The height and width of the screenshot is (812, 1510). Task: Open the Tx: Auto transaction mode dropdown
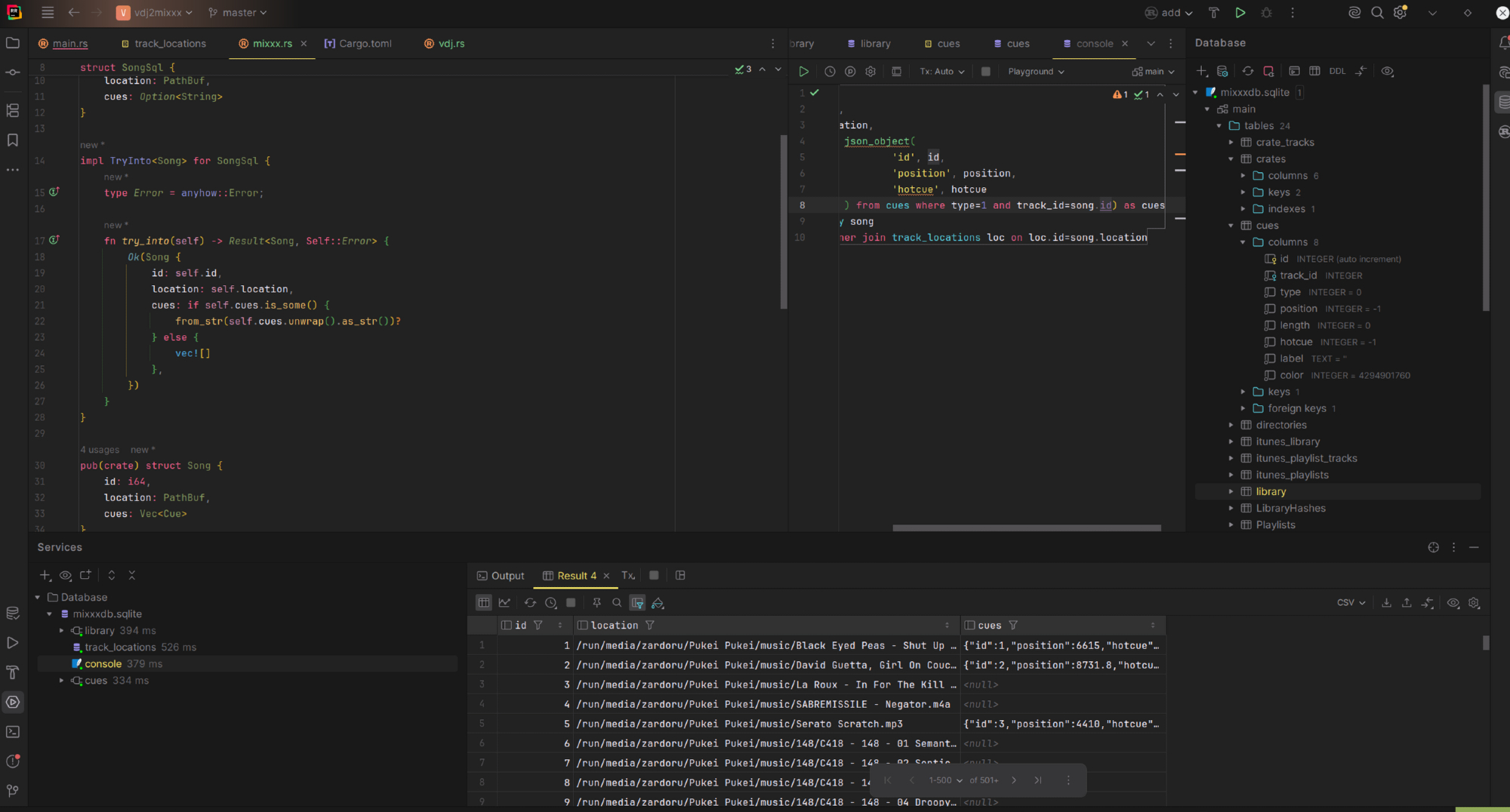click(x=941, y=72)
